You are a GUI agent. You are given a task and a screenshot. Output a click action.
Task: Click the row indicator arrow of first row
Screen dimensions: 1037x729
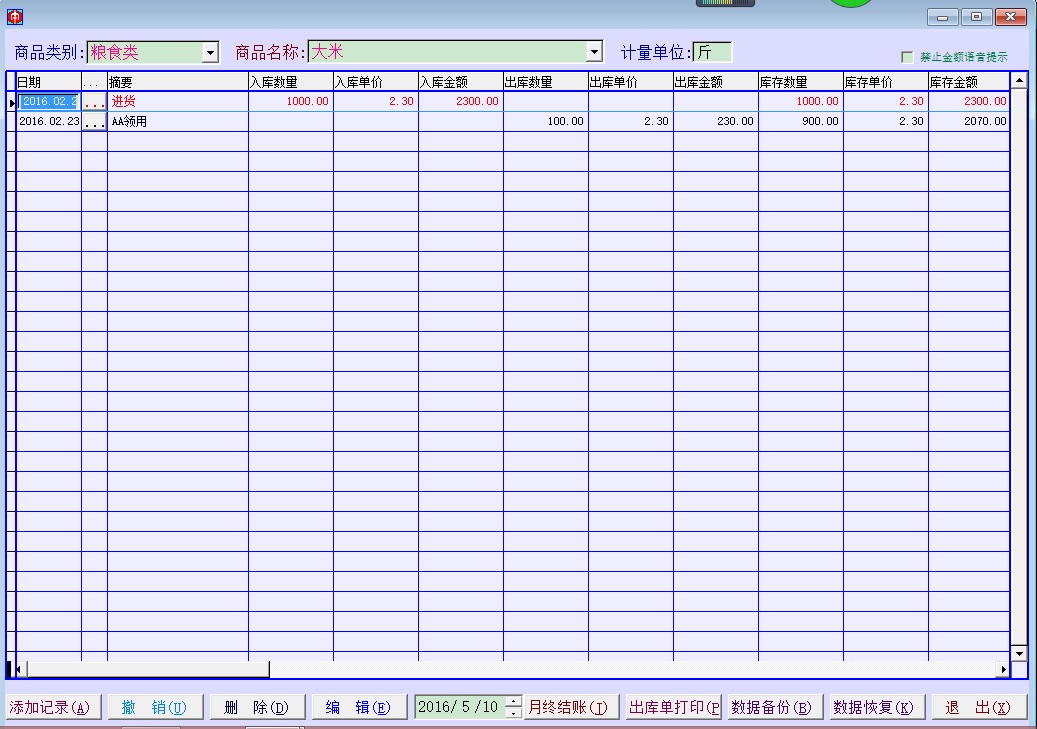[x=11, y=102]
